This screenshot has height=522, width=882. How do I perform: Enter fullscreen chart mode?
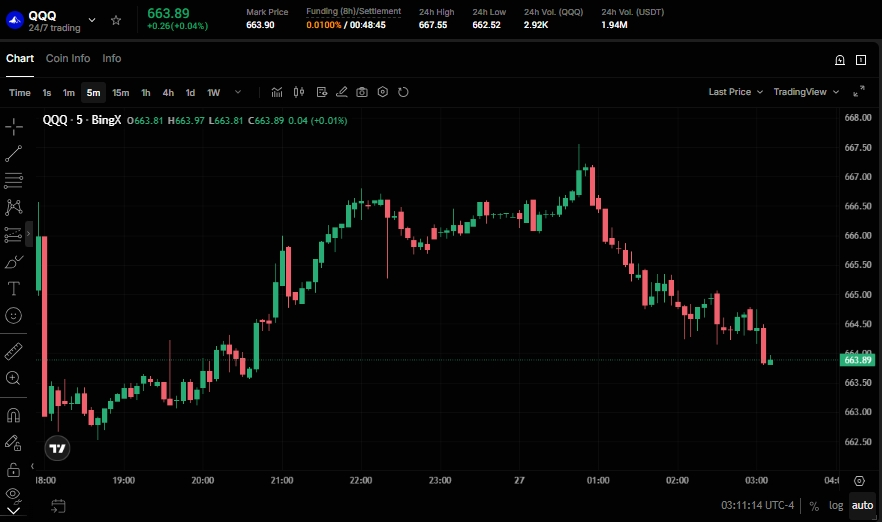click(x=858, y=92)
